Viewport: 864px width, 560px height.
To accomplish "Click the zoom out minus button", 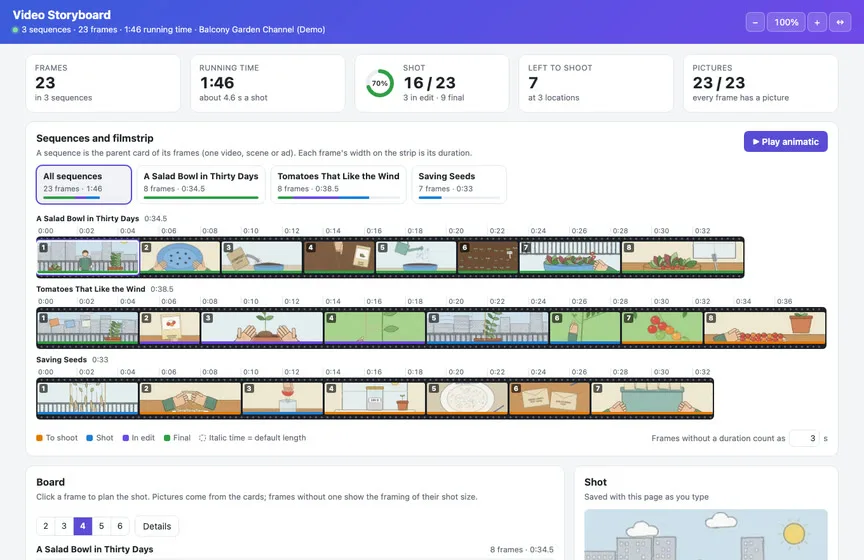I will 755,22.
